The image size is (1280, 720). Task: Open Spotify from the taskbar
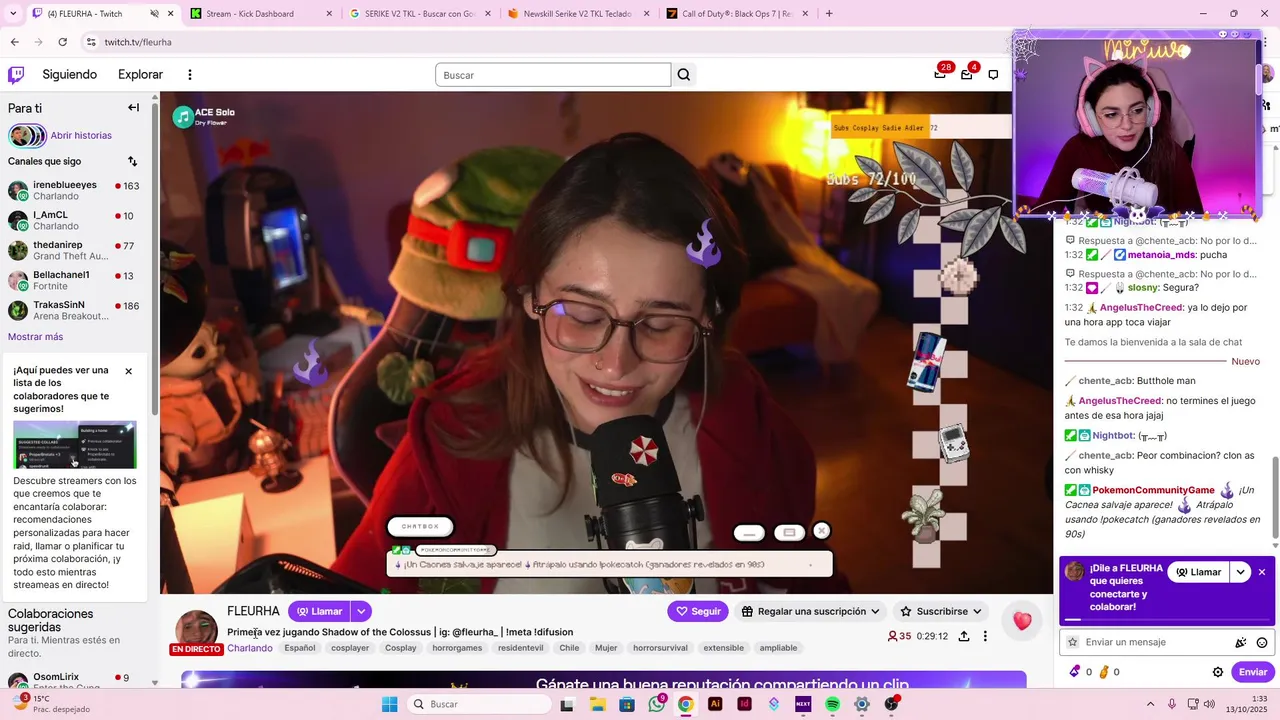pyautogui.click(x=832, y=704)
